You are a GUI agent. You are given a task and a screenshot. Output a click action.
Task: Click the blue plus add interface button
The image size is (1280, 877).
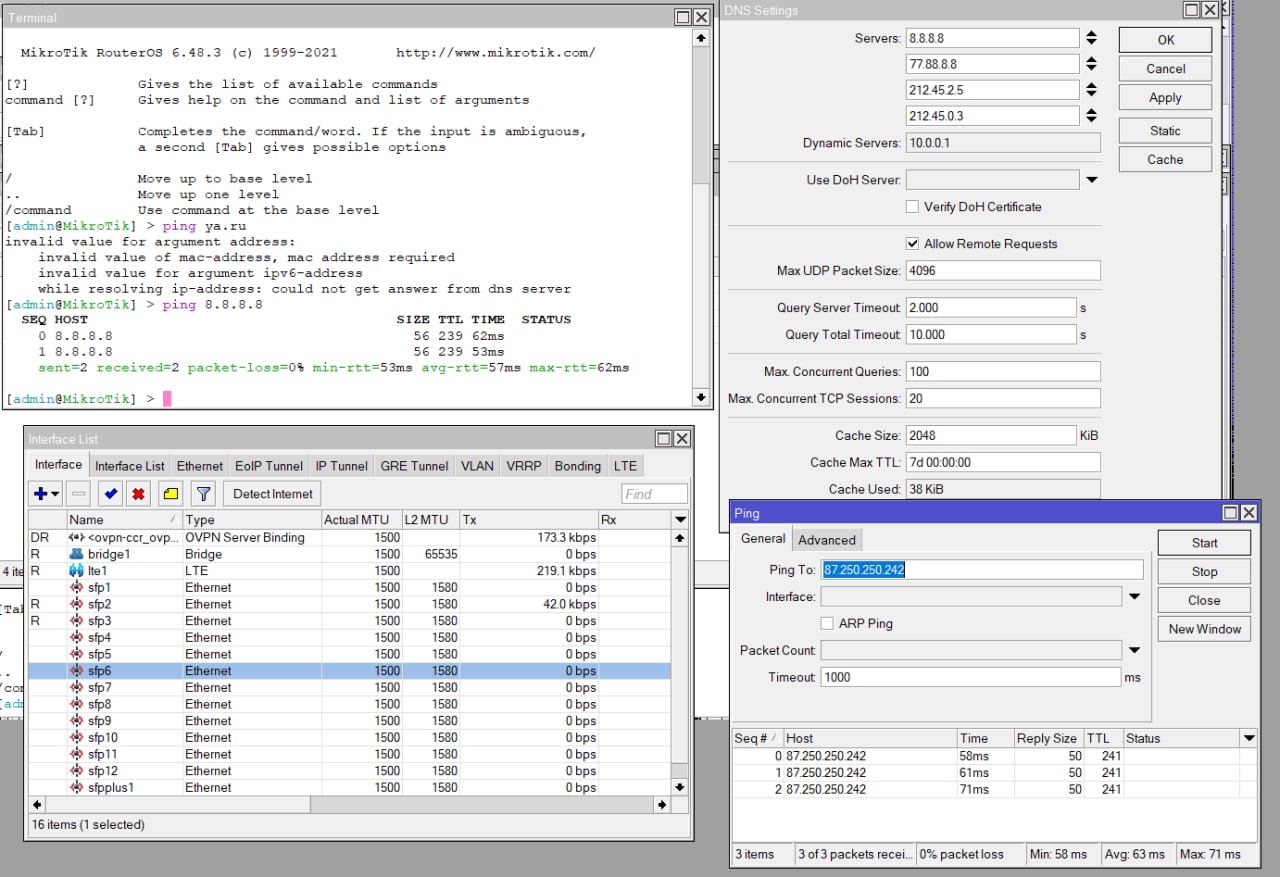point(41,493)
